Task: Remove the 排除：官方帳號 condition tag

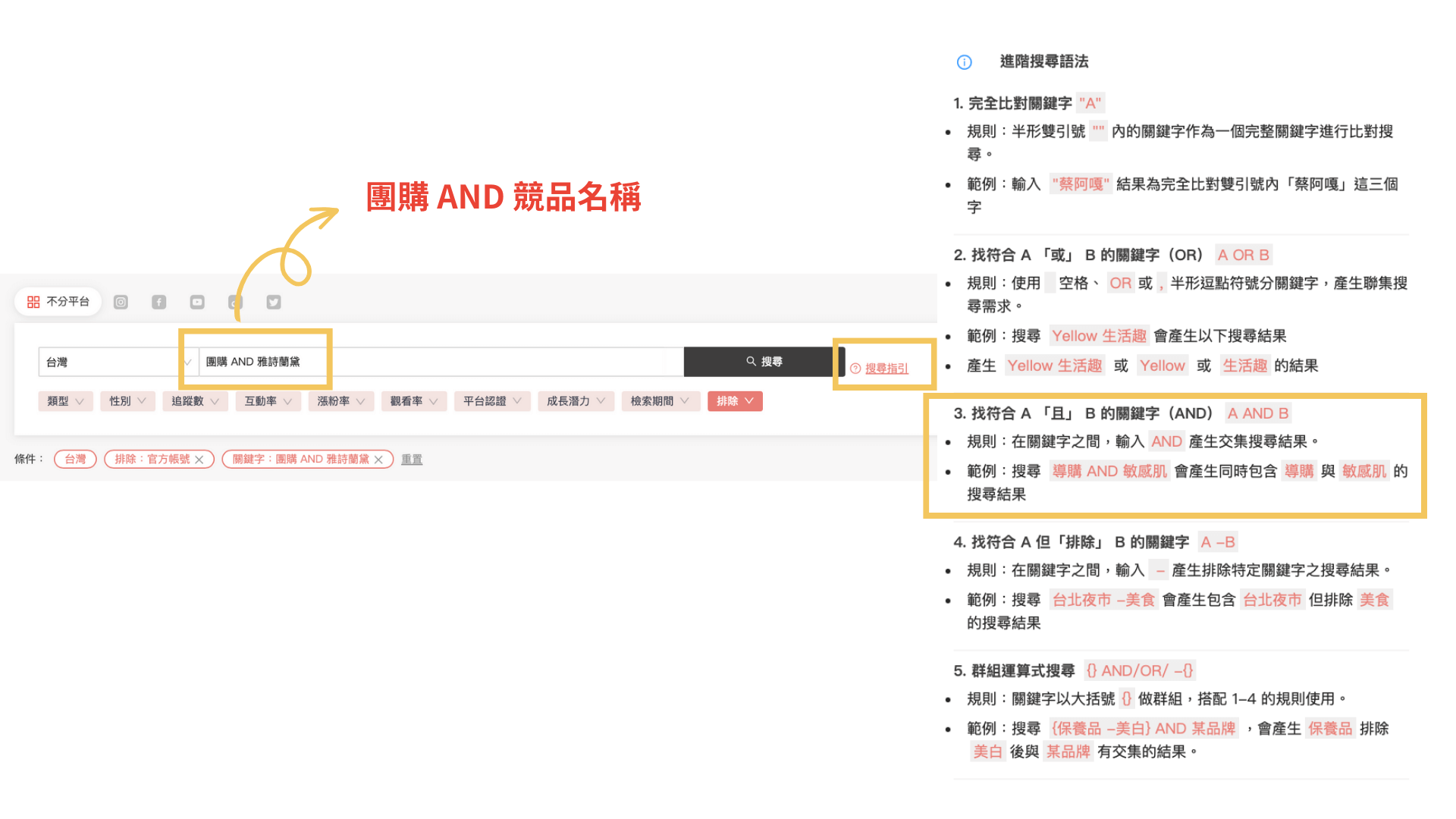Action: 199,460
